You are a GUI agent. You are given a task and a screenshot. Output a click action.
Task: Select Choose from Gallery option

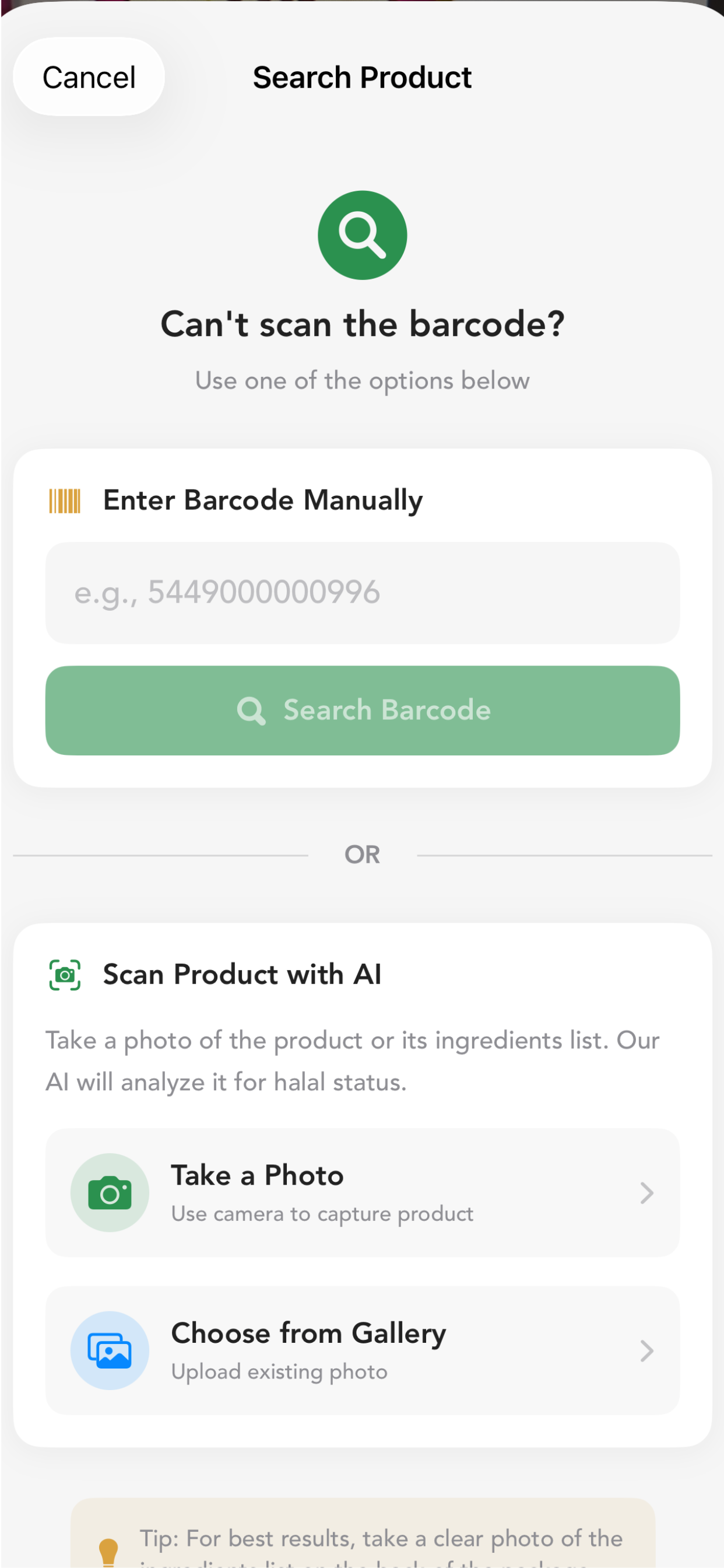[362, 1350]
